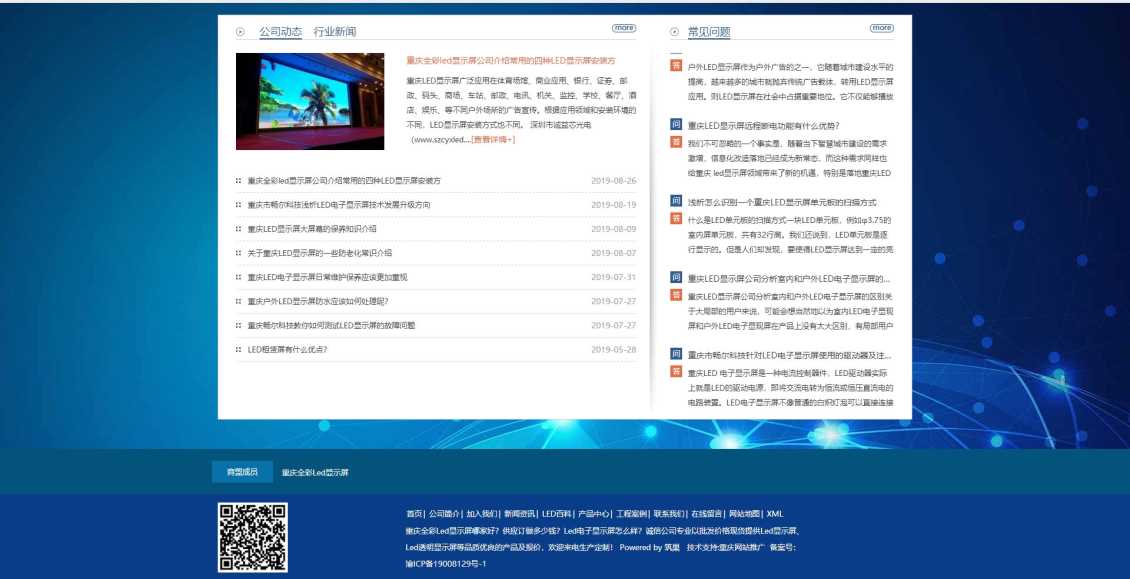Switch to the 行业新闻 tab
Viewport: 1130px width, 579px height.
334,32
